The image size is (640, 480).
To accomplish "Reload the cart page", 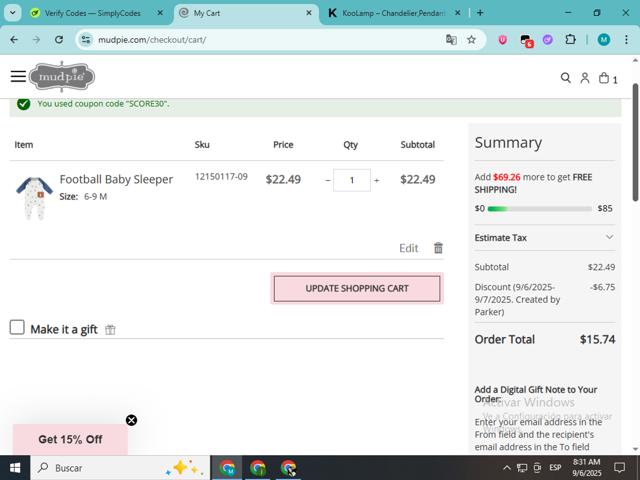I will (59, 40).
